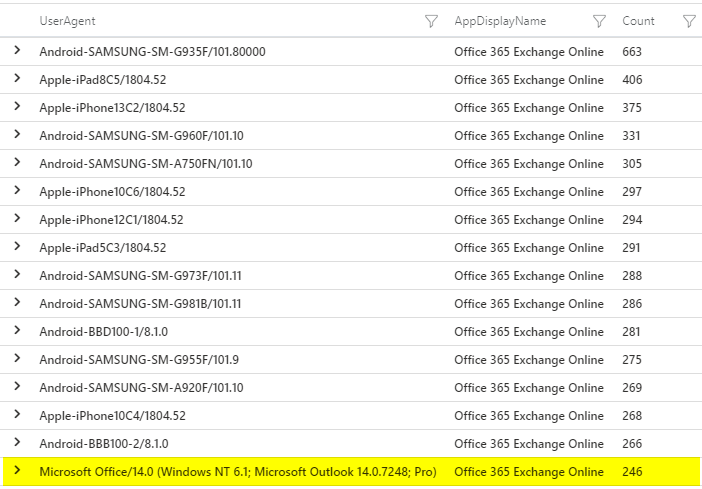702x489 pixels.
Task: Select the Apple-iPhone10C4/1804.52 user agent text
Action: click(x=112, y=416)
